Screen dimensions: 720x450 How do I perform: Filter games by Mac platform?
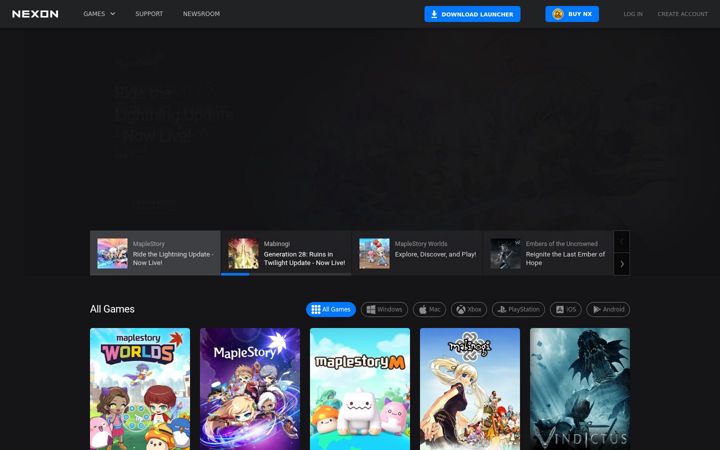[429, 309]
